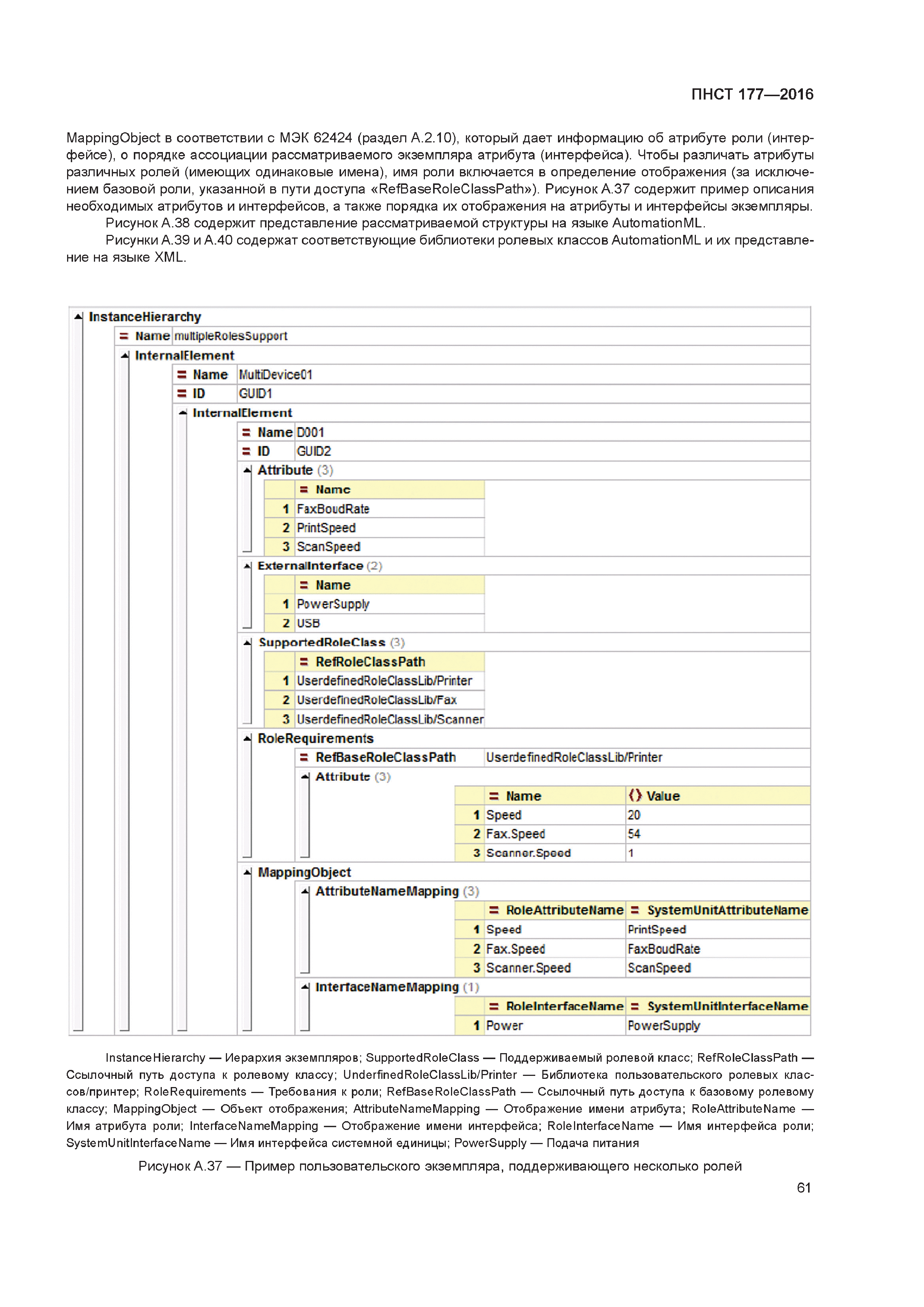Image resolution: width=924 pixels, height=1307 pixels.
Task: Select the Power role interface cell
Action: 555,1026
